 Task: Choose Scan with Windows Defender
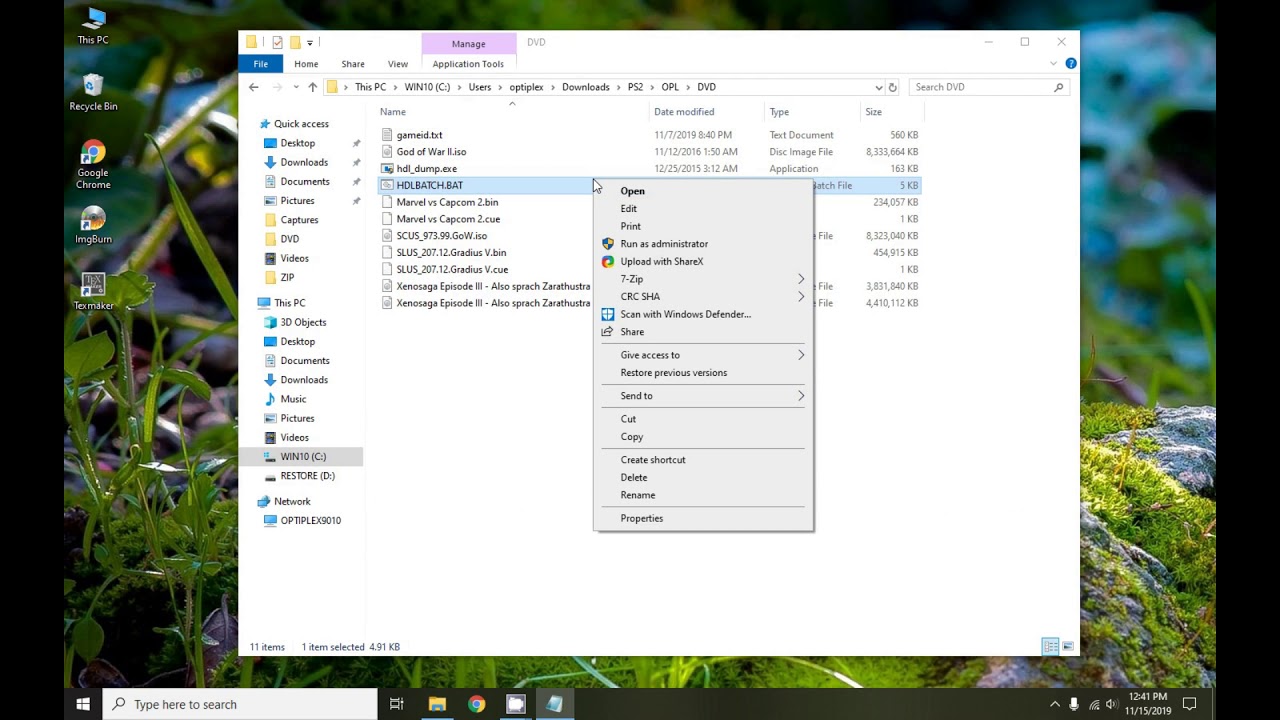click(703, 314)
